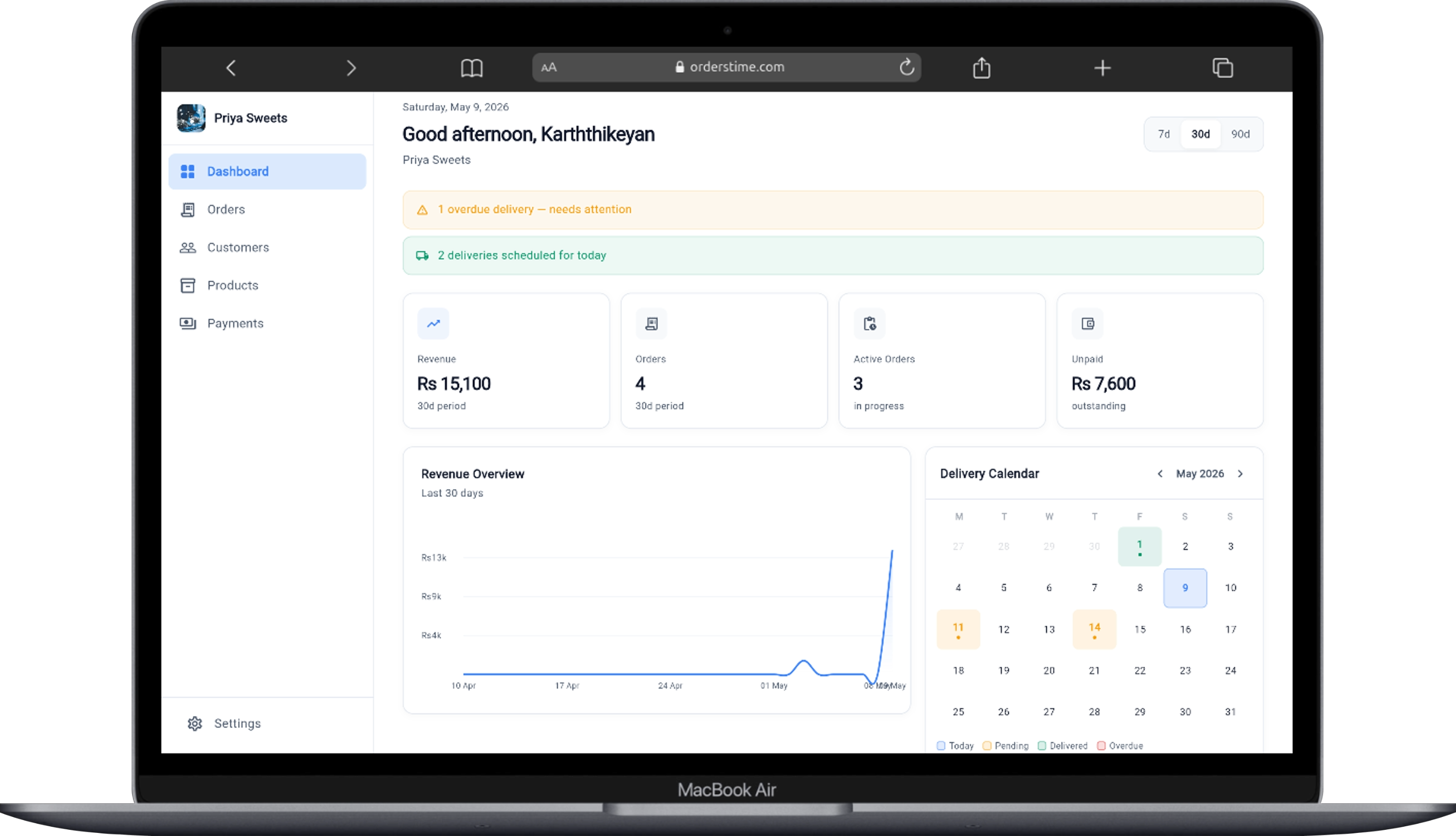Click the Payments cash icon
1456x836 pixels.
point(188,324)
